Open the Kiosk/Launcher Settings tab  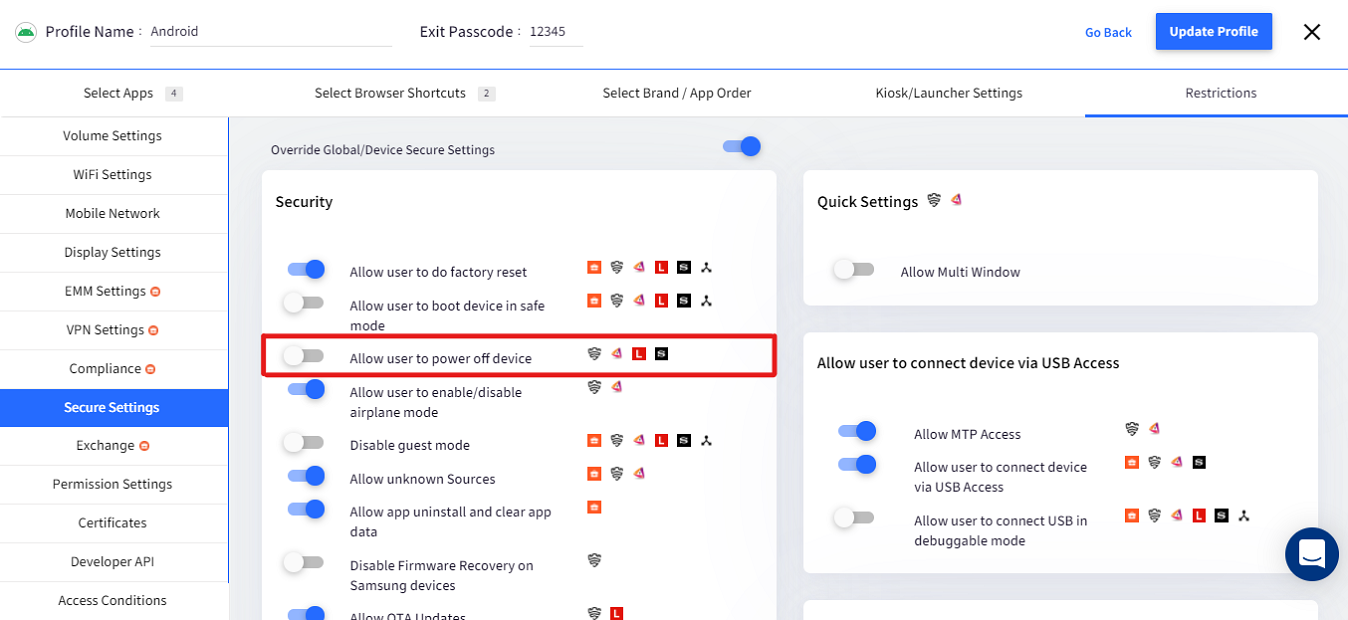pos(949,93)
